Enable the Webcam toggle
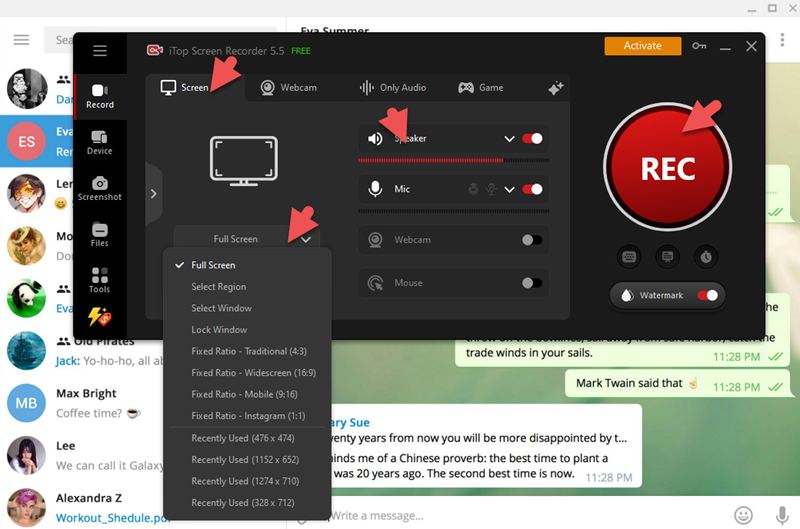The image size is (800, 529). 532,240
